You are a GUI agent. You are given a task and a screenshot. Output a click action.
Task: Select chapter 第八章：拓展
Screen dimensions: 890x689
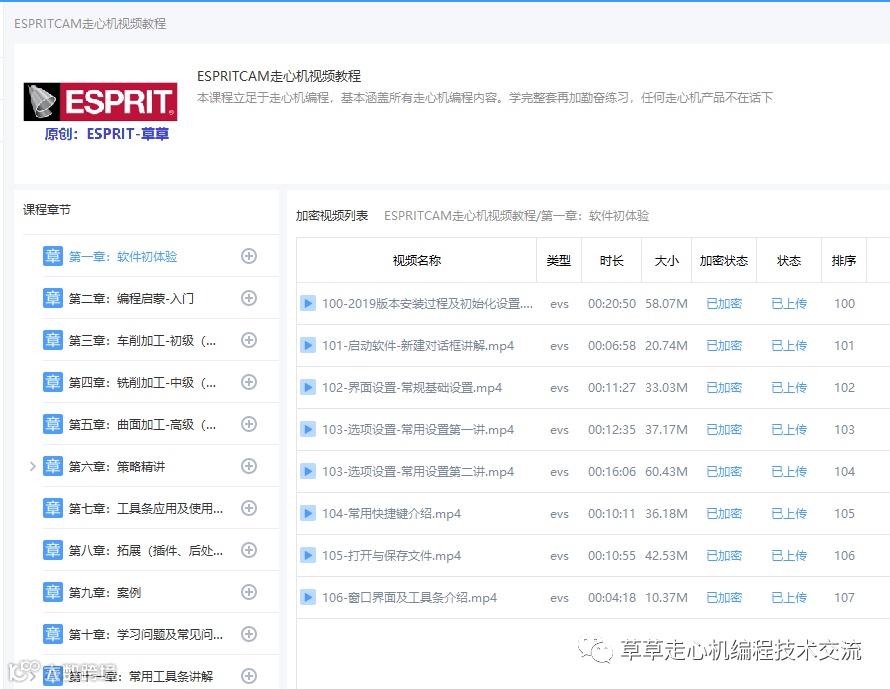[x=146, y=551]
